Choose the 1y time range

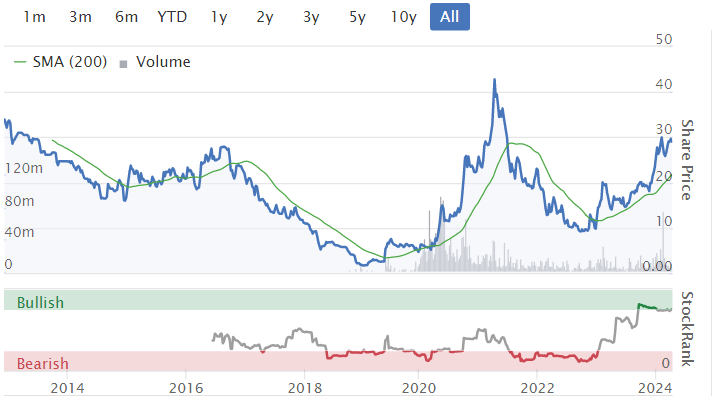(x=219, y=17)
